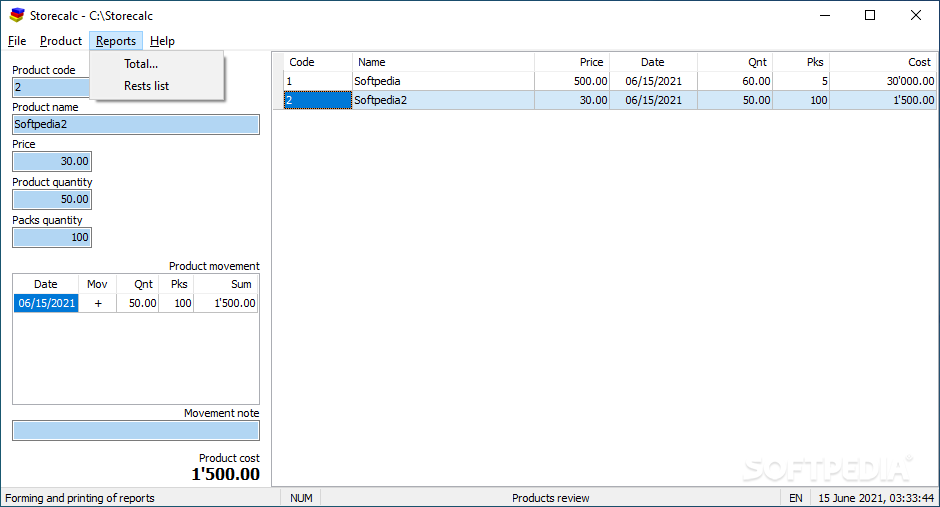This screenshot has width=940, height=507.
Task: Click the Mov column header
Action: pos(97,284)
